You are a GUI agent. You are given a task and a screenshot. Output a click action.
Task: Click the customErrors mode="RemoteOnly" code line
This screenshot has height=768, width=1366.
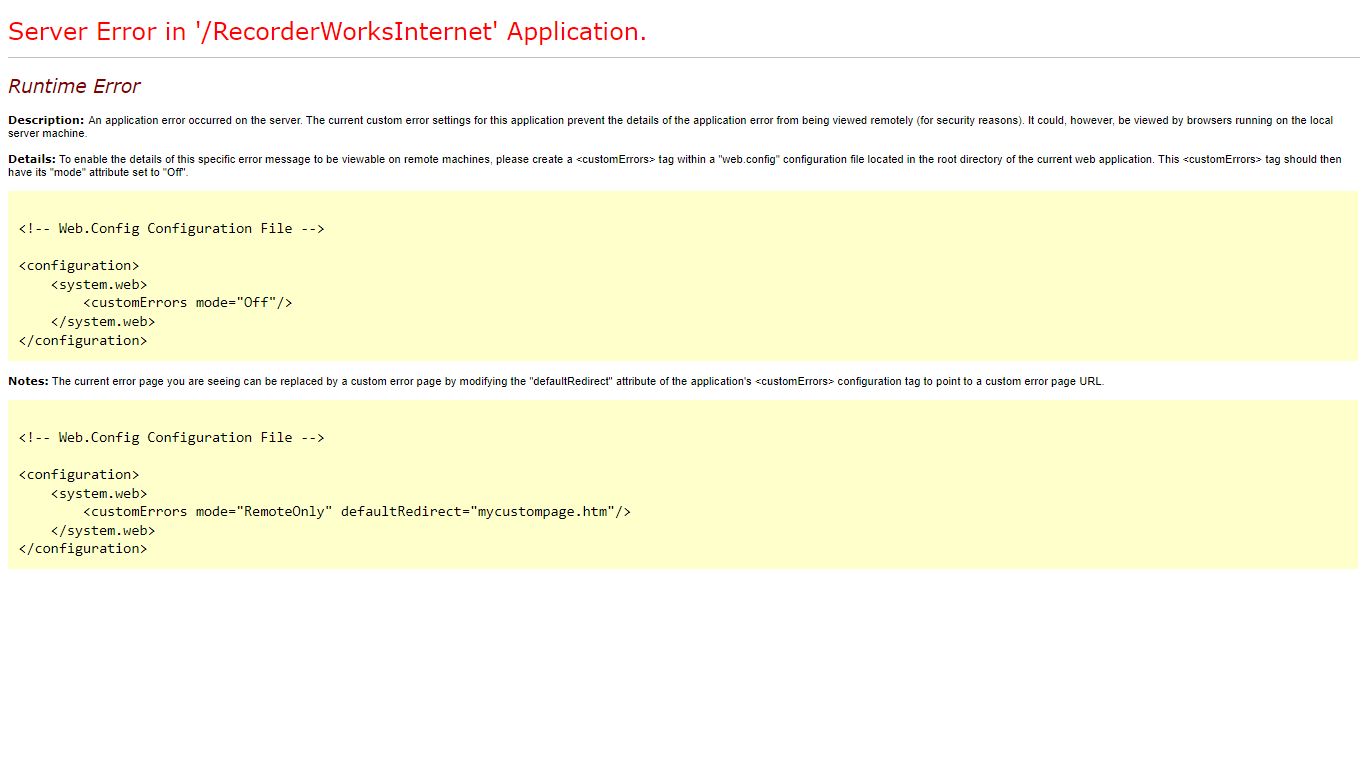coord(357,511)
